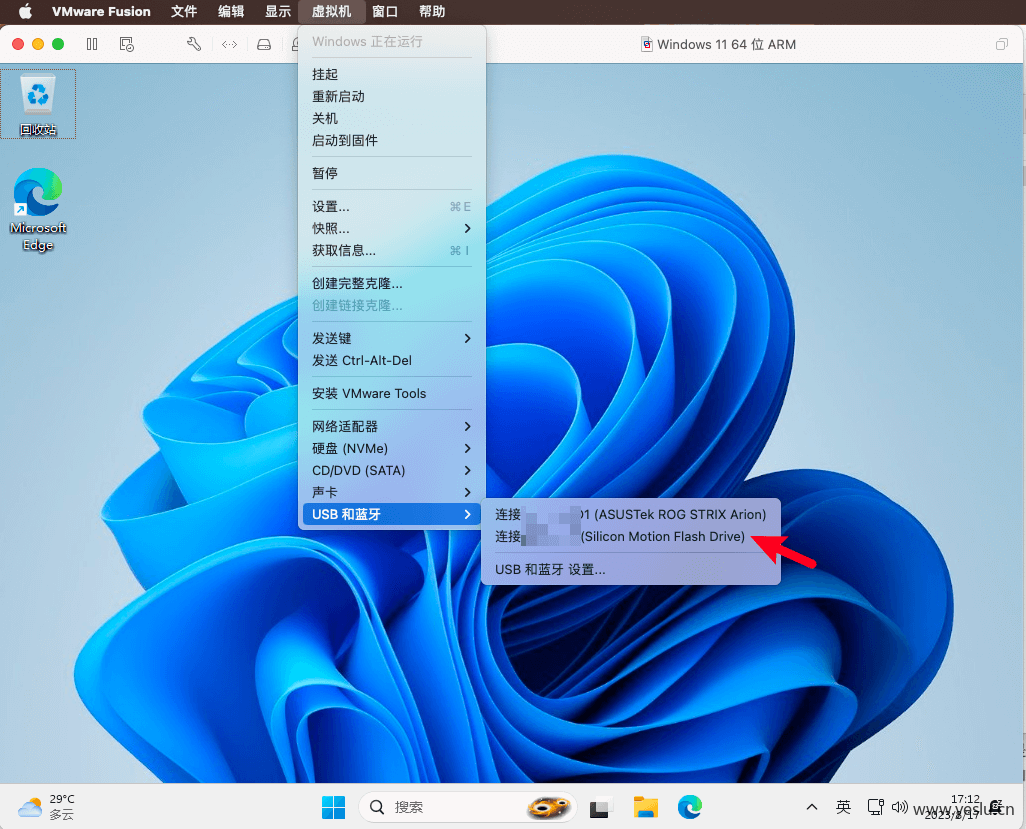Expand the CD/DVD (SATA) submenu
Screen dimensions: 1026x829
tap(391, 470)
